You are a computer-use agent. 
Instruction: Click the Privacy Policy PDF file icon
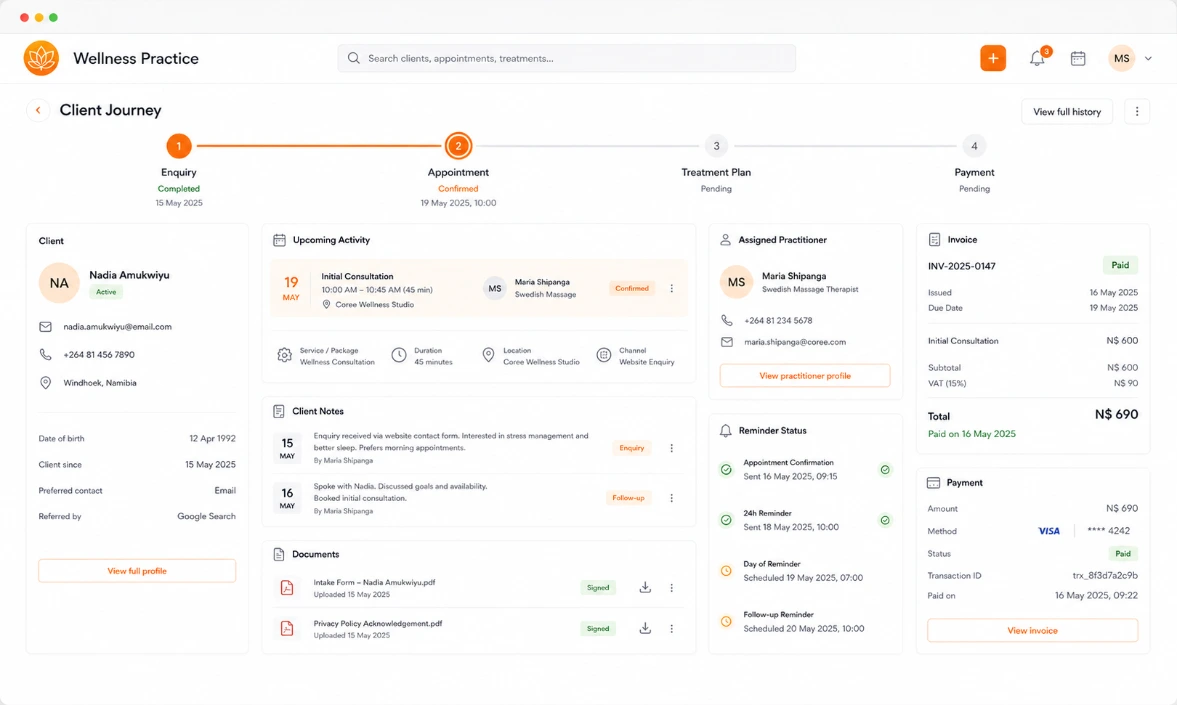(x=287, y=628)
